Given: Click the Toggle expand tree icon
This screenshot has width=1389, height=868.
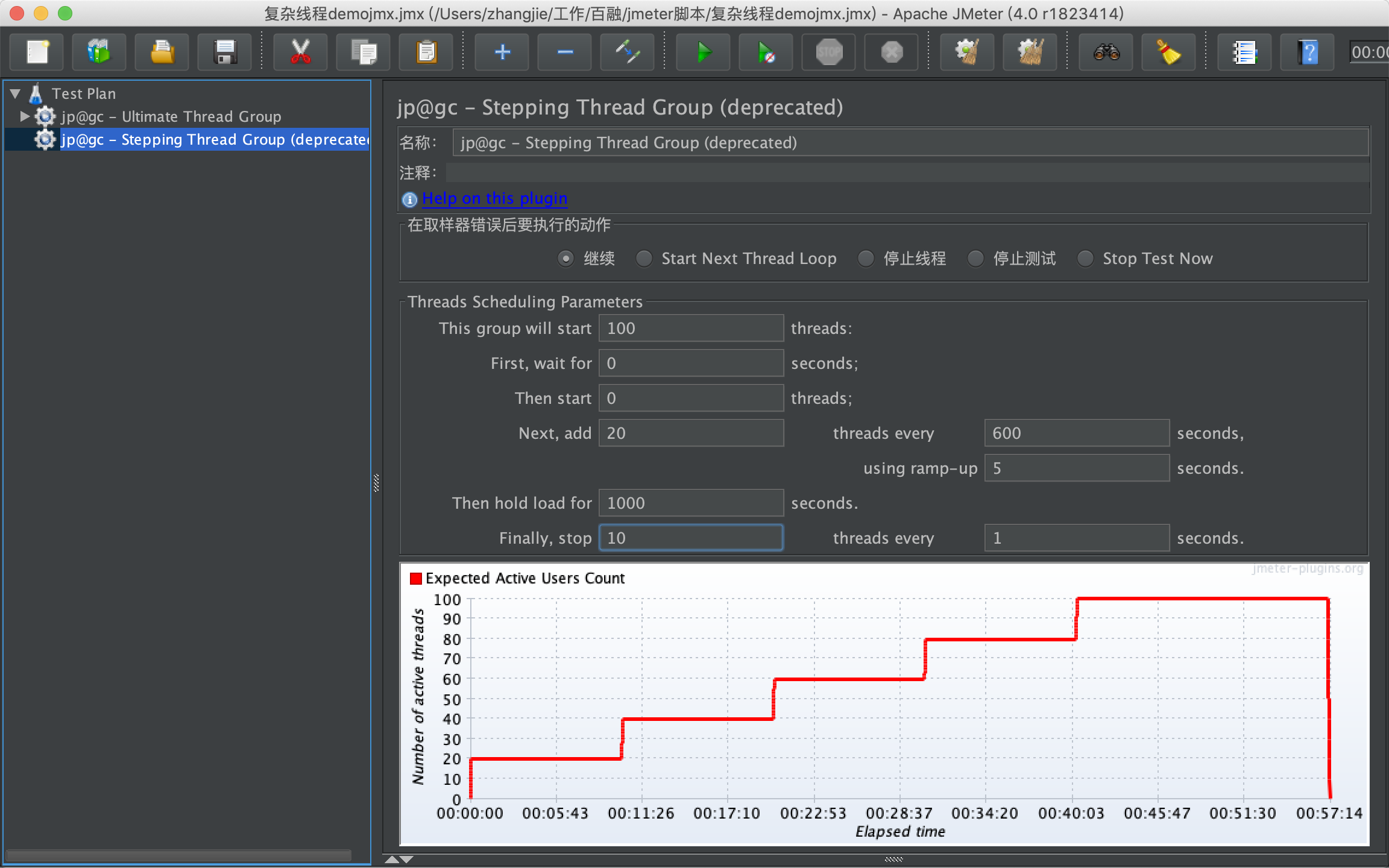Looking at the screenshot, I should pos(628,52).
